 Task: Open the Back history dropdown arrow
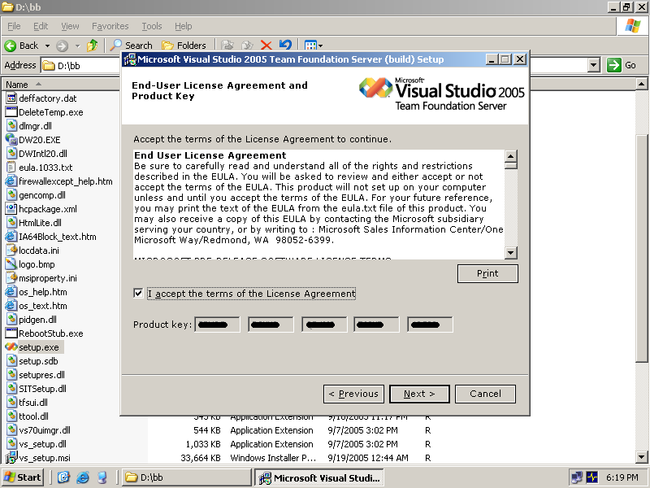click(47, 46)
